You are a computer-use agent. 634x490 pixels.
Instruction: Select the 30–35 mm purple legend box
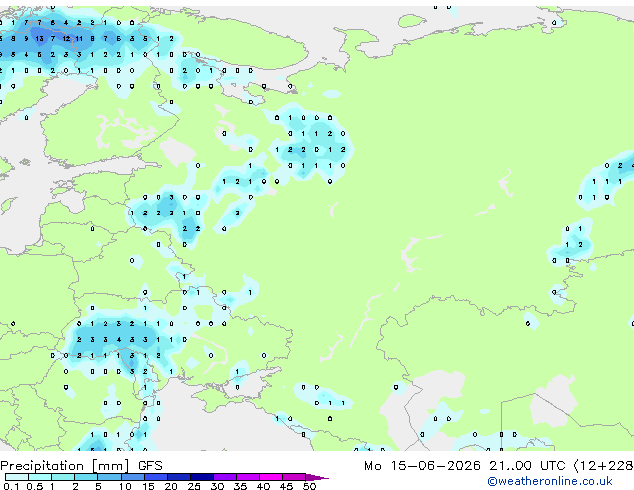(x=224, y=477)
